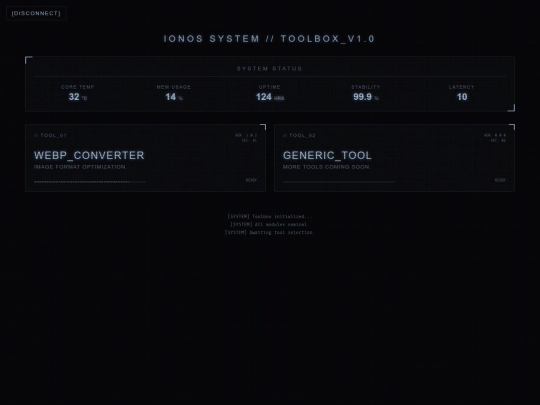Image resolution: width=540 pixels, height=405 pixels.
Task: Click READY status on GENERIC_TOOL card
Action: [x=500, y=180]
